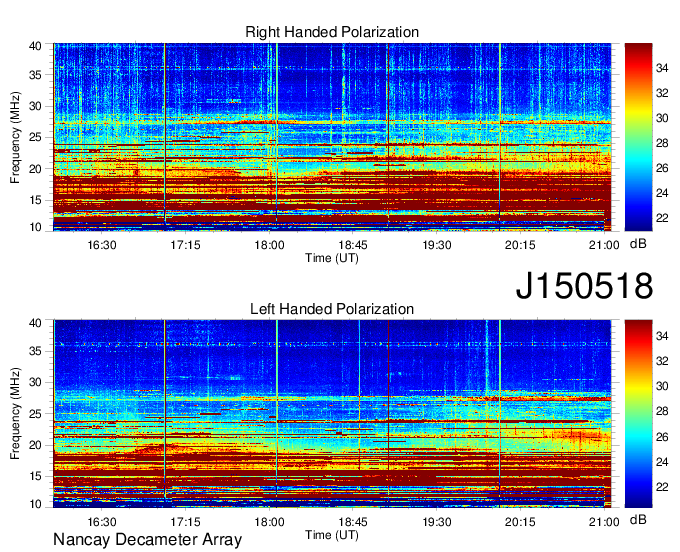
Task: Click the 34 dB label on Left Handed colorbar
Action: click(x=662, y=336)
